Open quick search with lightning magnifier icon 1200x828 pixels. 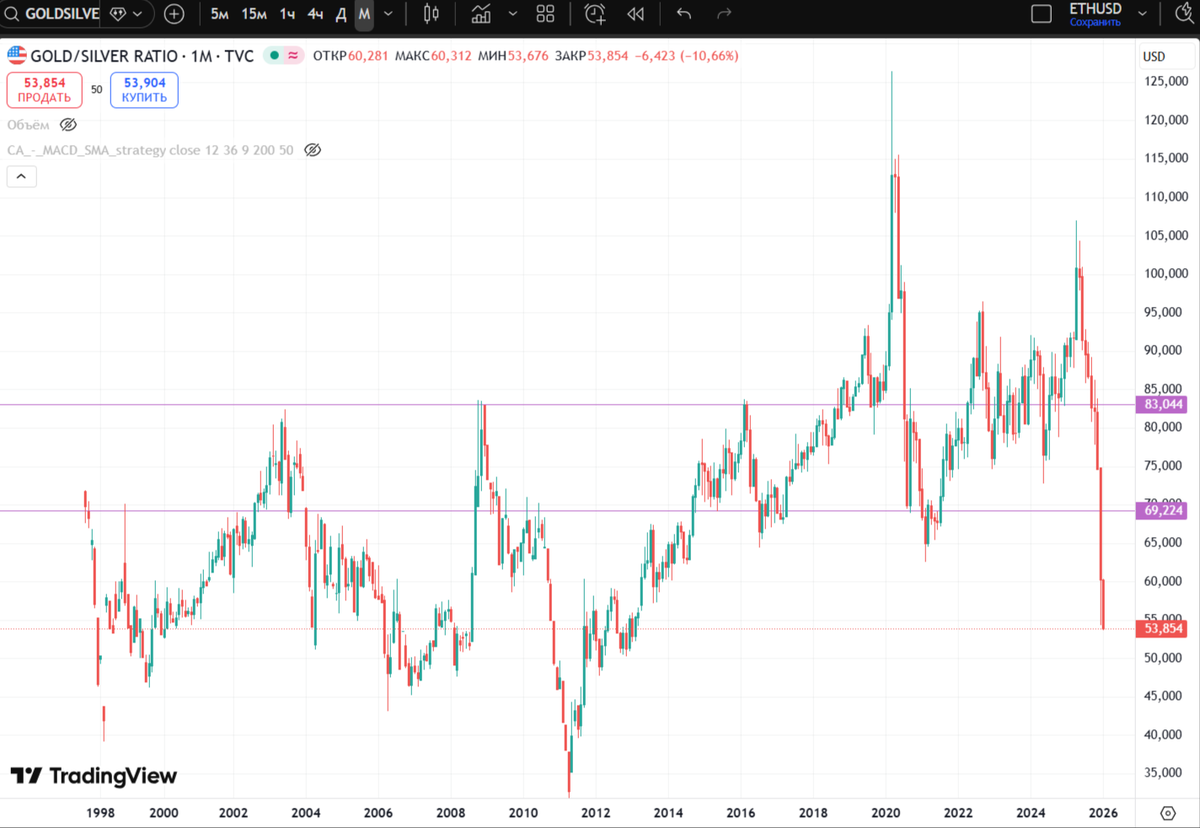(x=1182, y=14)
